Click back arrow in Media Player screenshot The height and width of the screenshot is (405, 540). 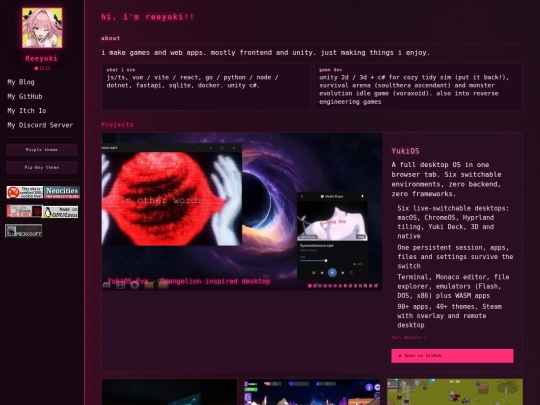click(302, 196)
